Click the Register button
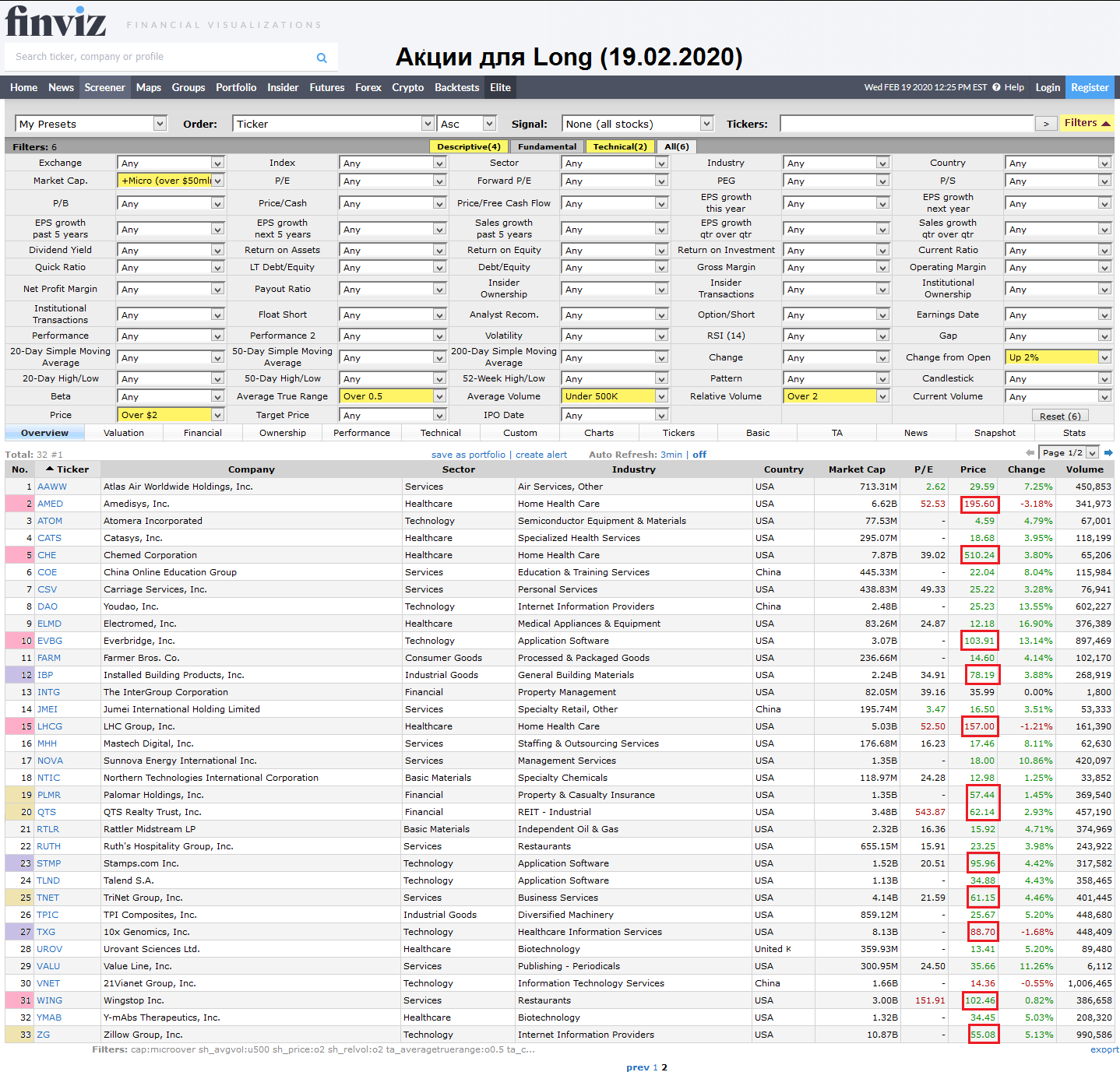The height and width of the screenshot is (1079, 1120). 1090,87
